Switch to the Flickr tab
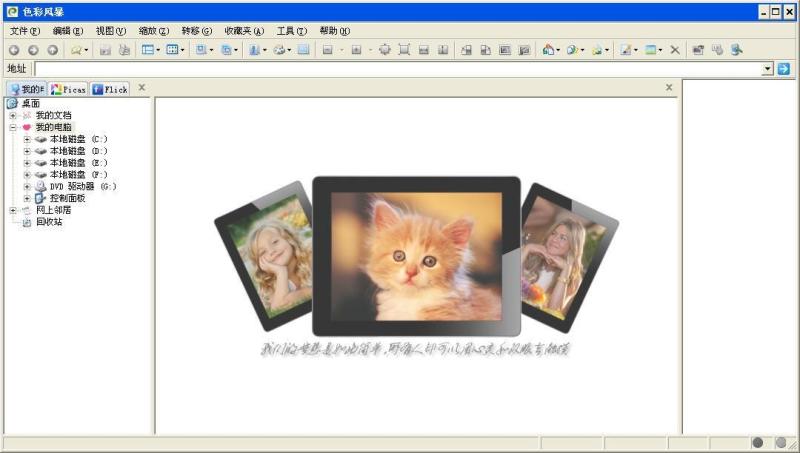800x453 pixels. [x=110, y=89]
